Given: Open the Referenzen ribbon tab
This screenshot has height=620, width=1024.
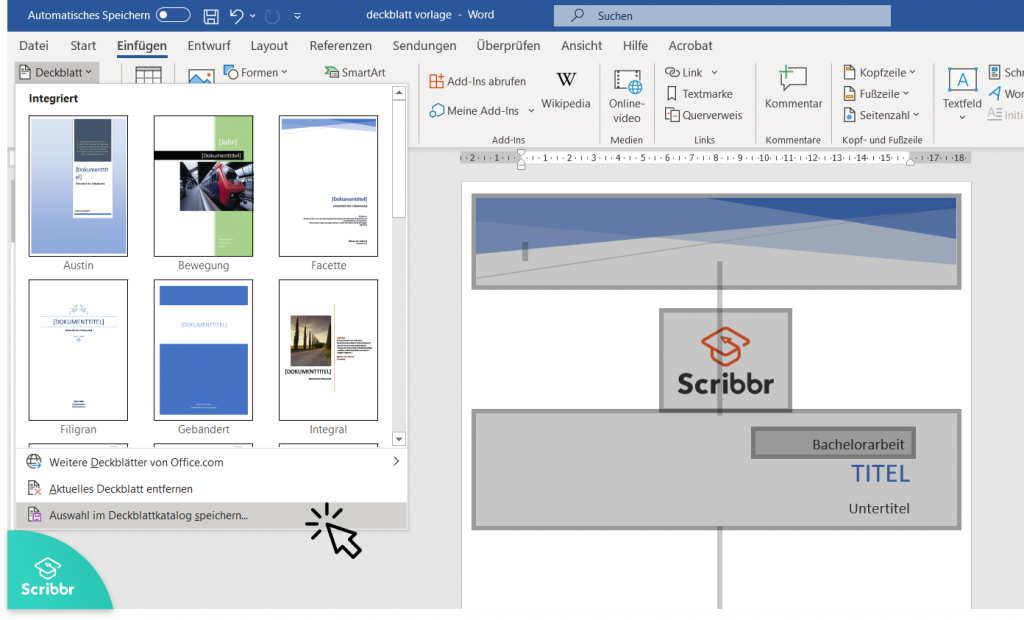Looking at the screenshot, I should (340, 45).
